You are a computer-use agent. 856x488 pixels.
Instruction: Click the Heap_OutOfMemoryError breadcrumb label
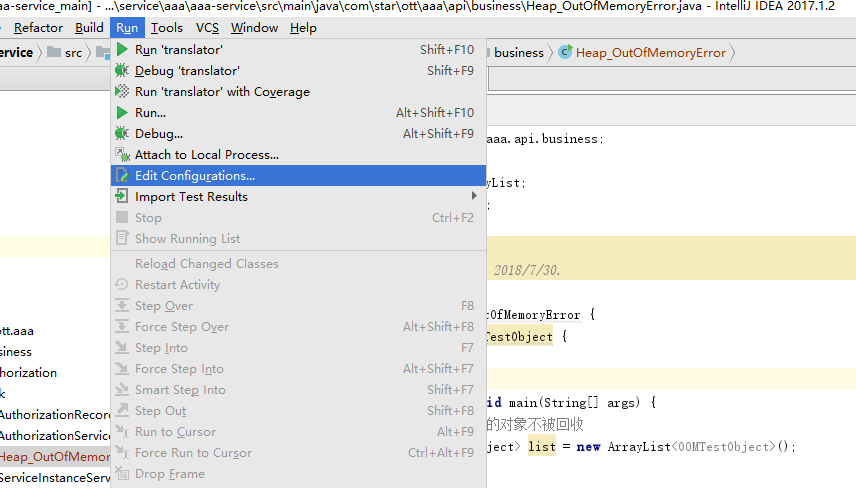[x=651, y=52]
